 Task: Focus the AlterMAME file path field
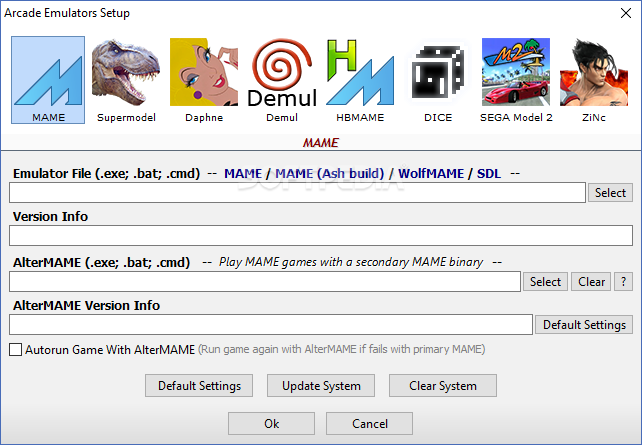pos(265,282)
